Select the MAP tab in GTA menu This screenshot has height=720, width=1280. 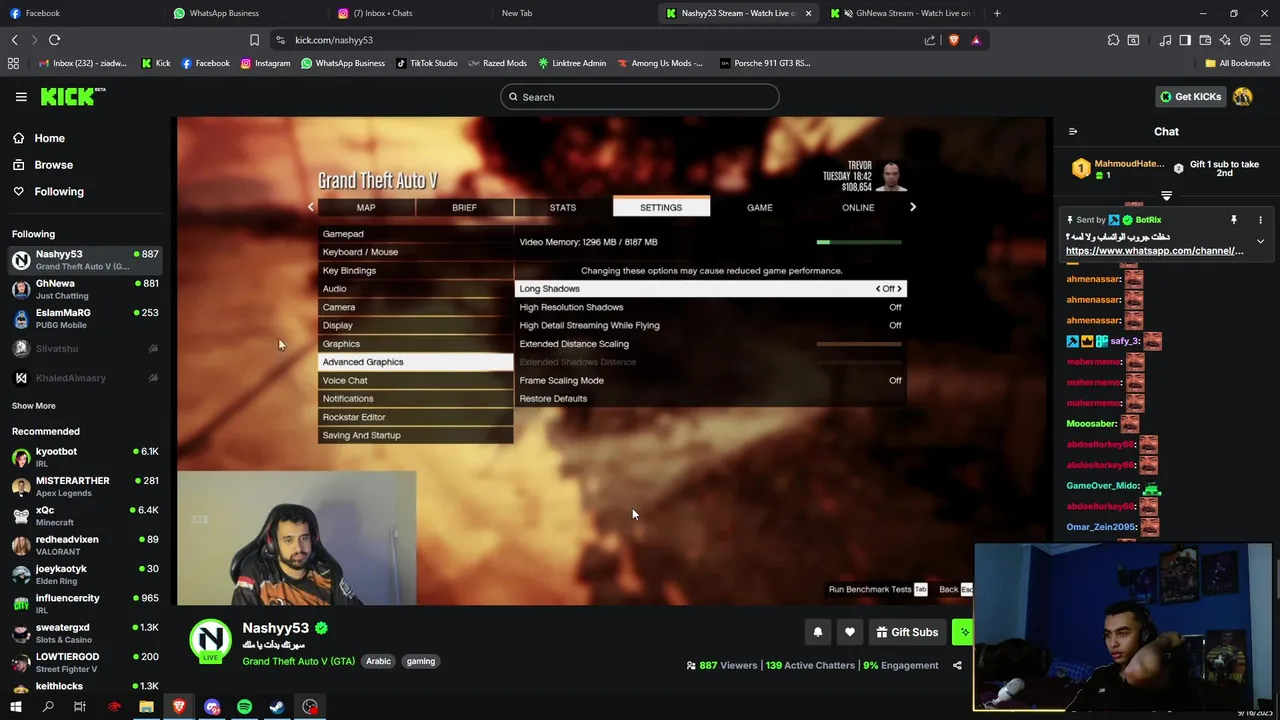[x=366, y=207]
